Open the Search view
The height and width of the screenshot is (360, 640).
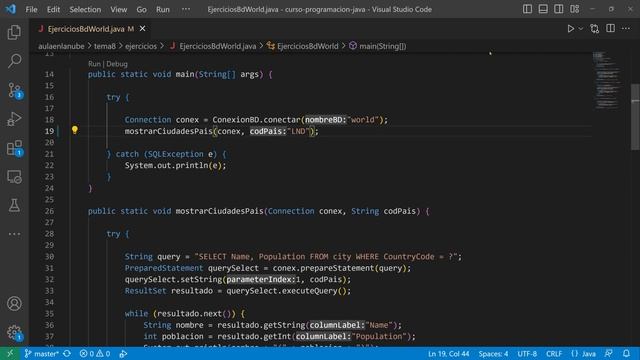pos(14,61)
